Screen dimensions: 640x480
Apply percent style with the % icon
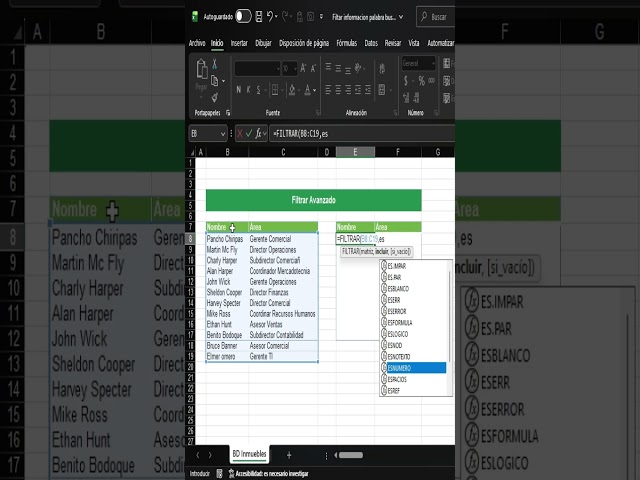pyautogui.click(x=421, y=80)
